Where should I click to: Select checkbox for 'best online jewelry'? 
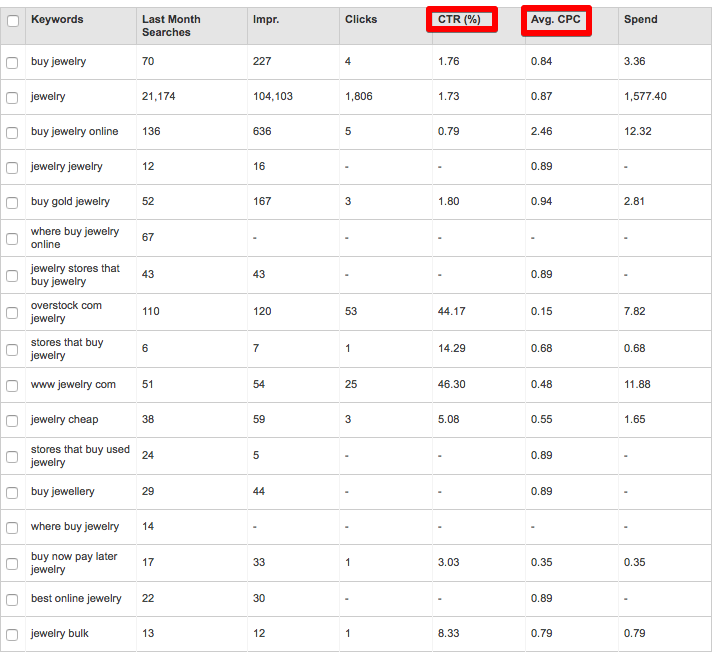(x=12, y=600)
